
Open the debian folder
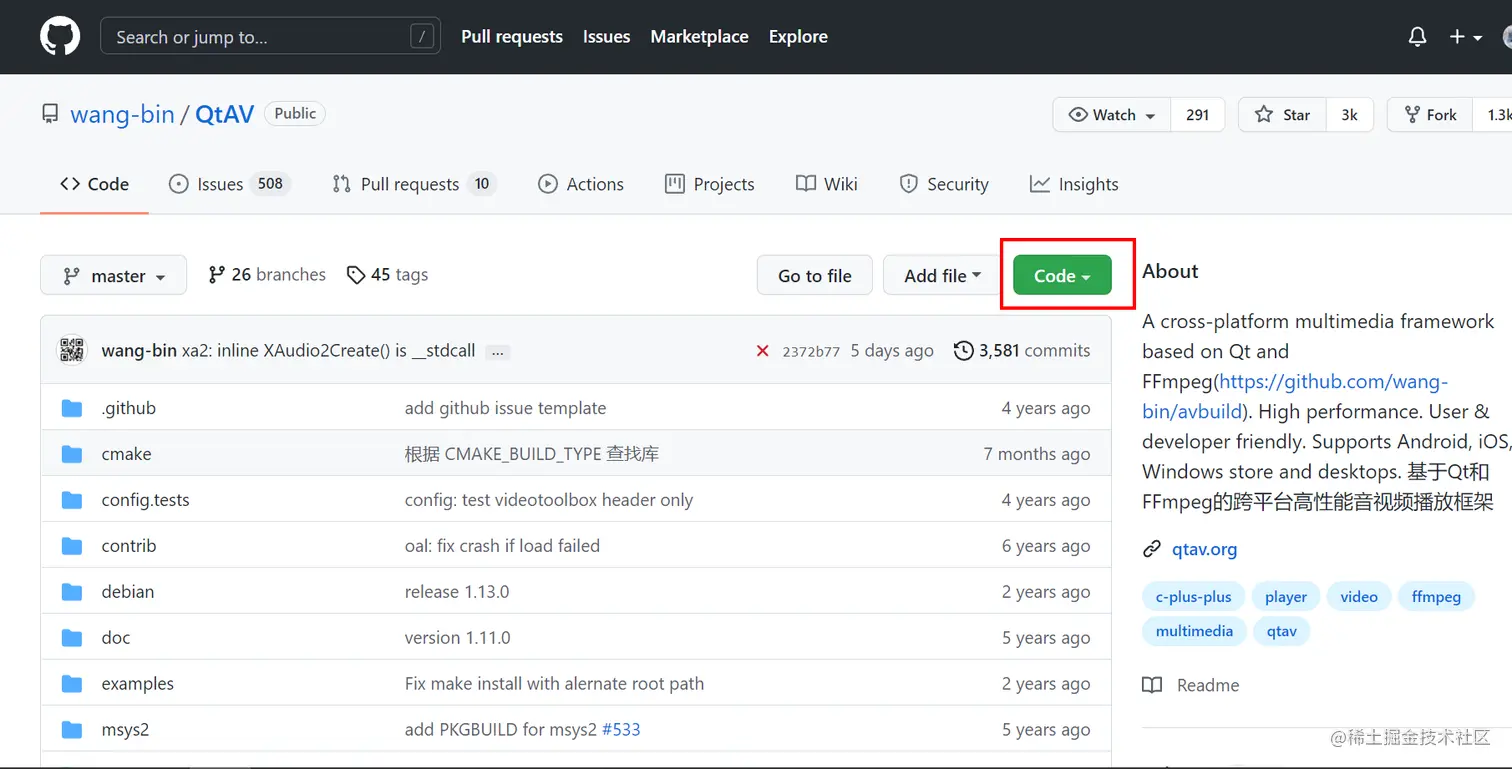128,592
